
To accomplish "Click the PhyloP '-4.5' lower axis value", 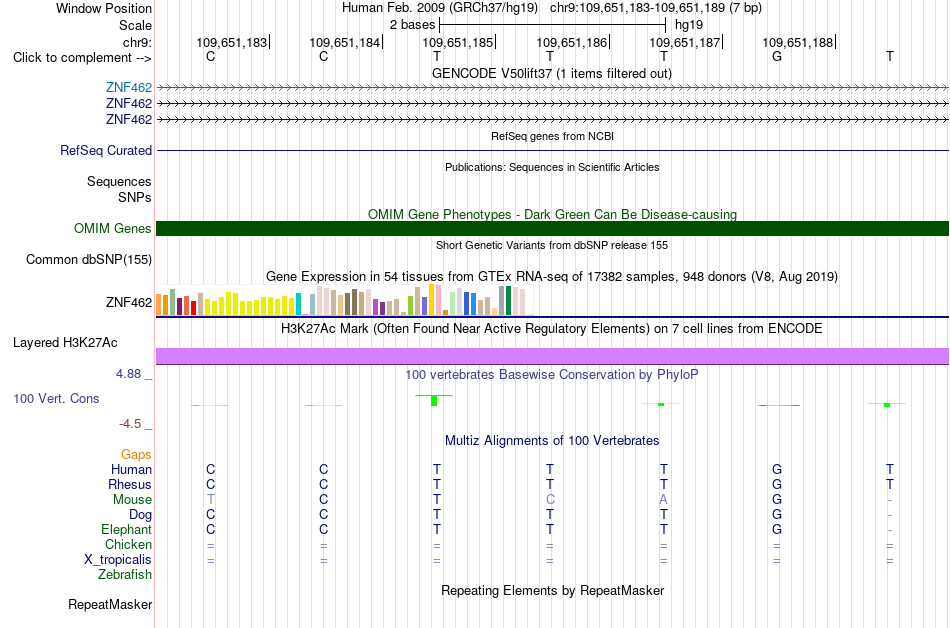I will pos(130,424).
